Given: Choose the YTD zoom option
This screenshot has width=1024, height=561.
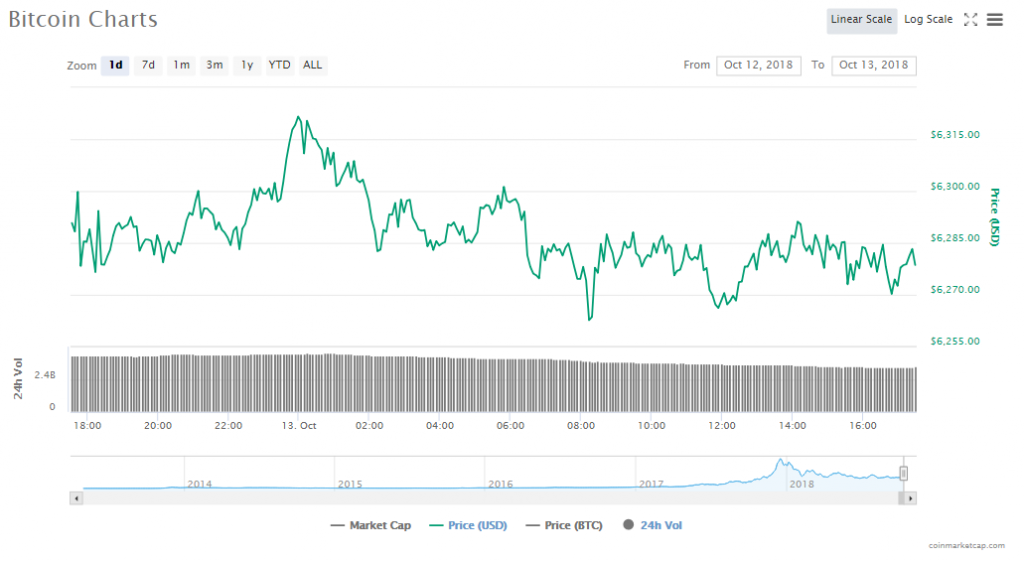Looking at the screenshot, I should click(x=280, y=65).
